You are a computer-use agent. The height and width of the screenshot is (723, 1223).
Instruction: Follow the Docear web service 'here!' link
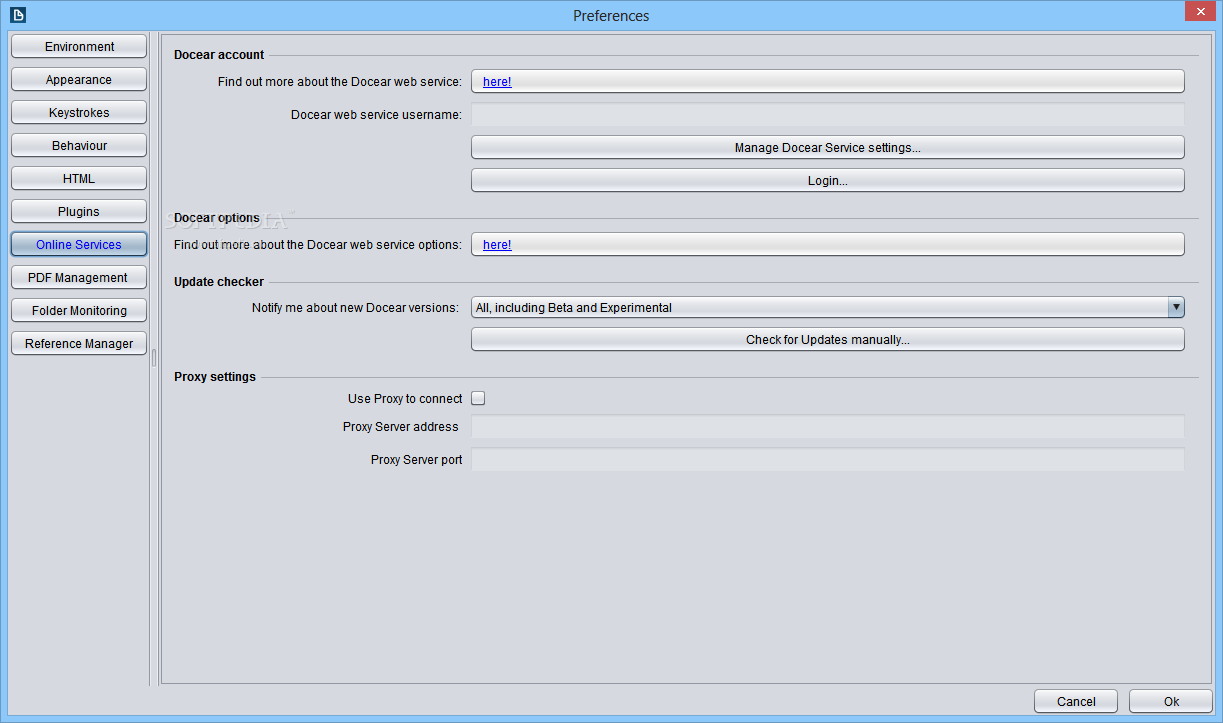tap(497, 82)
